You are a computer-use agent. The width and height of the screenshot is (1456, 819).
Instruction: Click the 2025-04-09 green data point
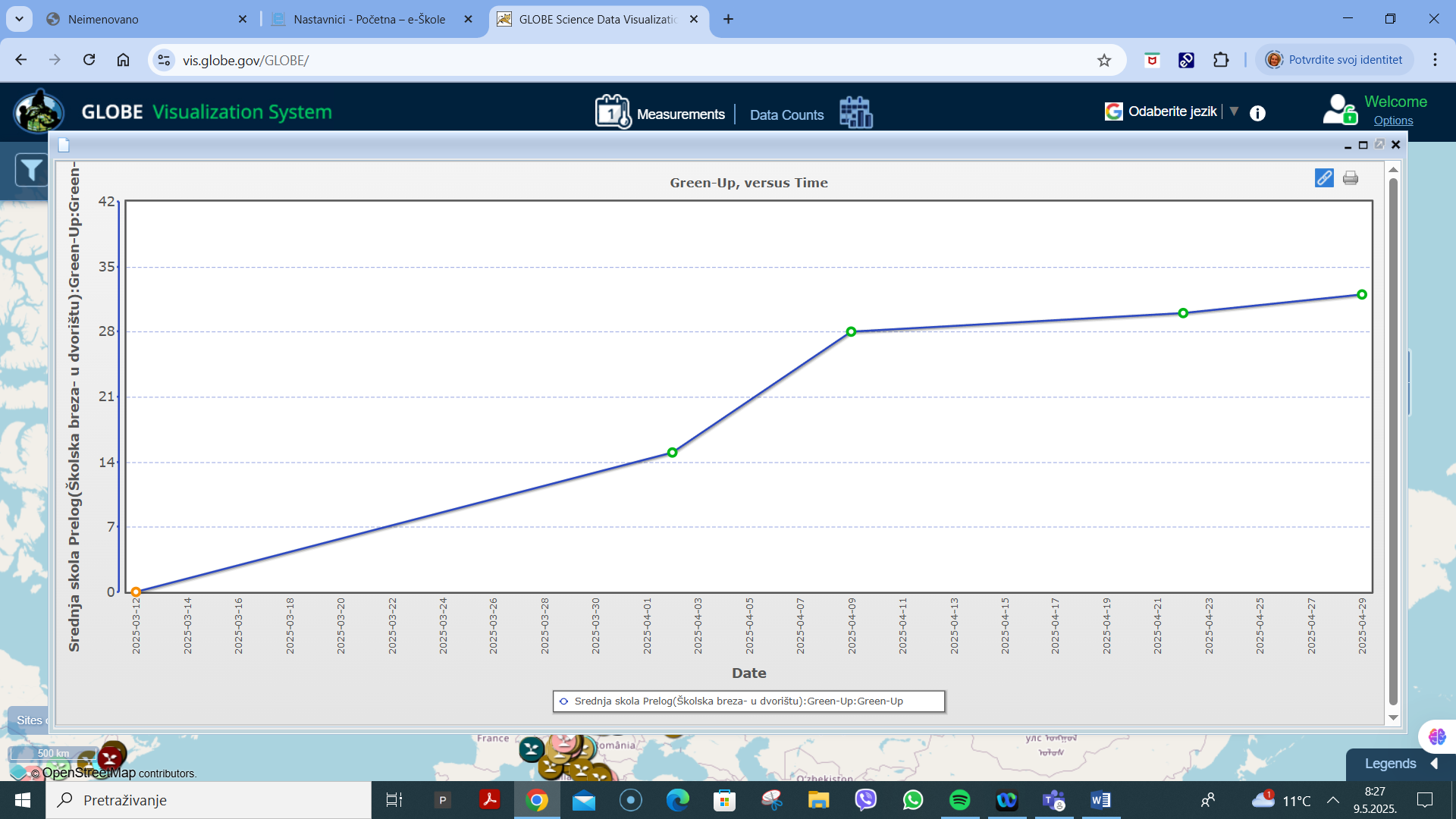(x=851, y=332)
